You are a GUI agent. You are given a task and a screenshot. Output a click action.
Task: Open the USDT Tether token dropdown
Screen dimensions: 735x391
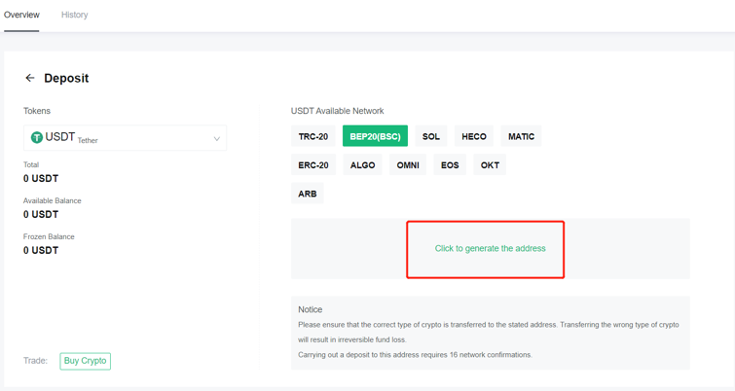(125, 138)
